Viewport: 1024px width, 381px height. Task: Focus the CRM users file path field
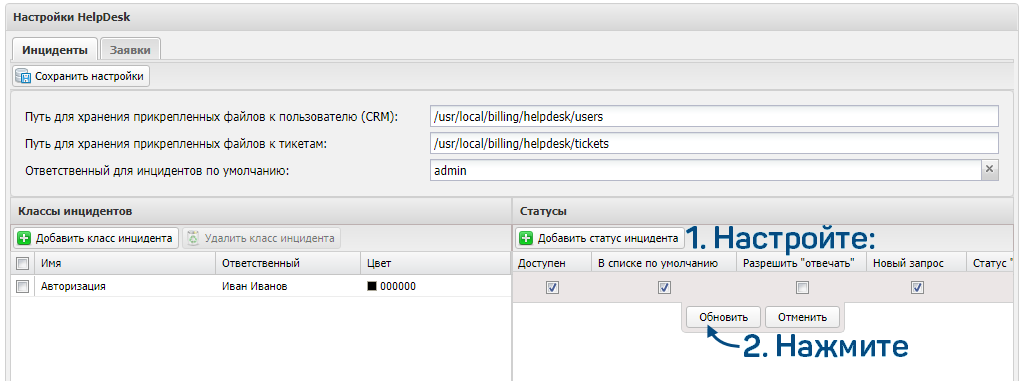click(714, 116)
